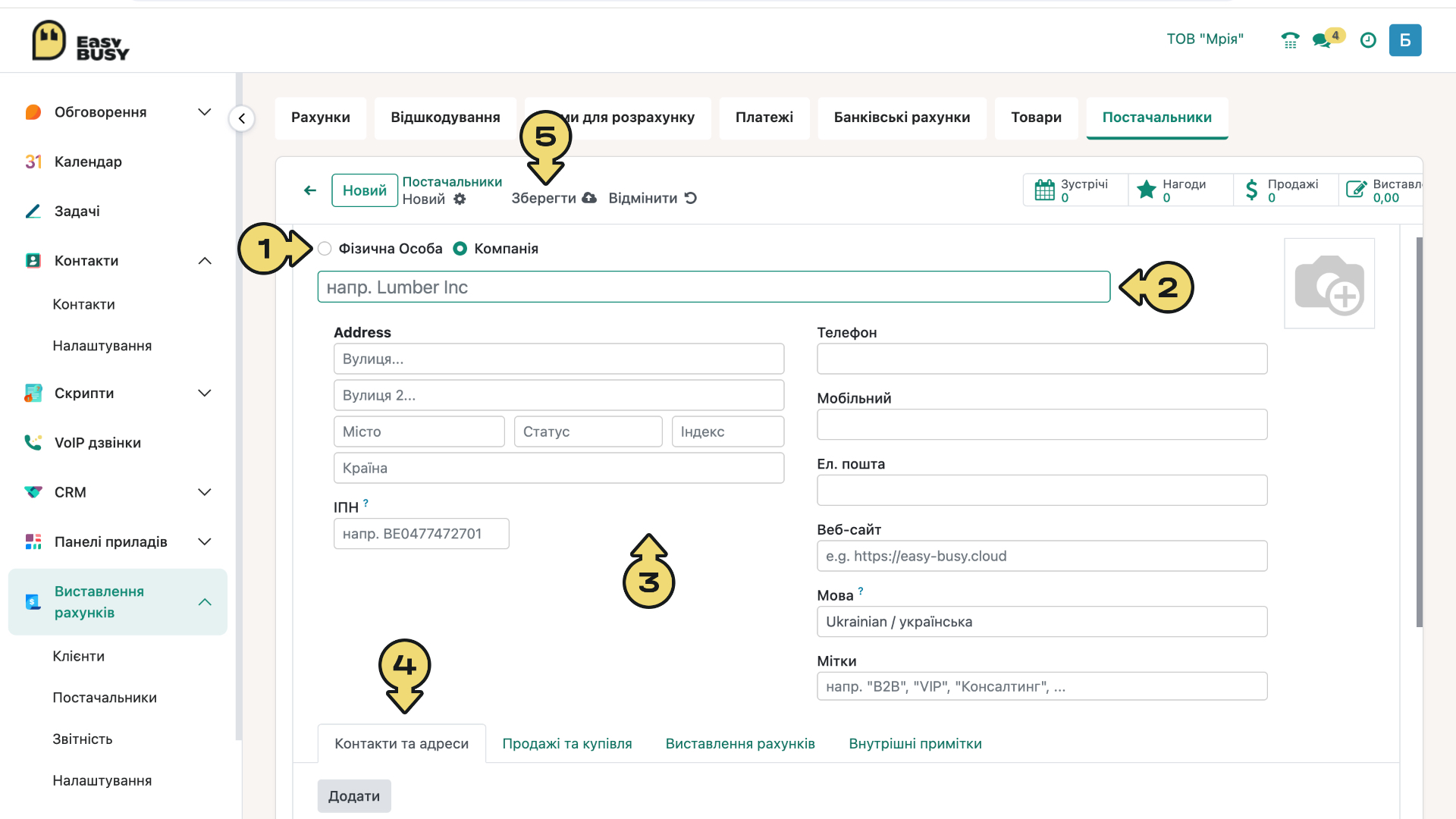Focus the Веб-сайт website field
1456x819 pixels.
click(x=1042, y=556)
